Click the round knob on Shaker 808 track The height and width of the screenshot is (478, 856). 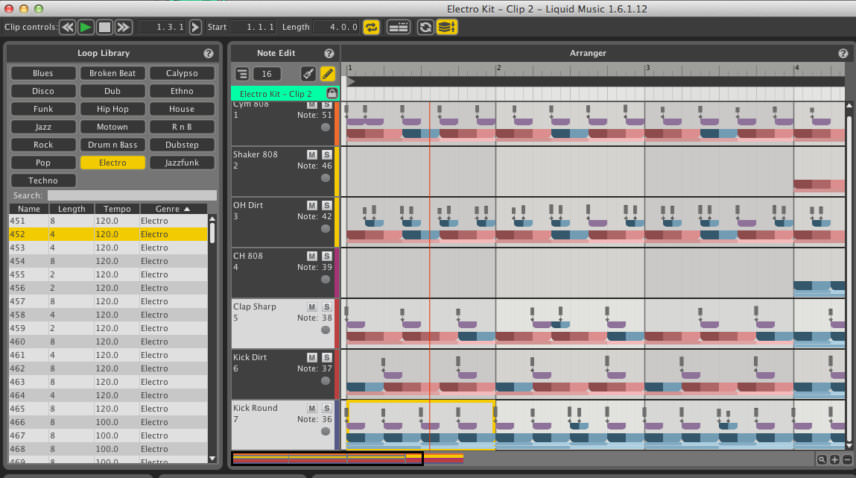tap(325, 178)
